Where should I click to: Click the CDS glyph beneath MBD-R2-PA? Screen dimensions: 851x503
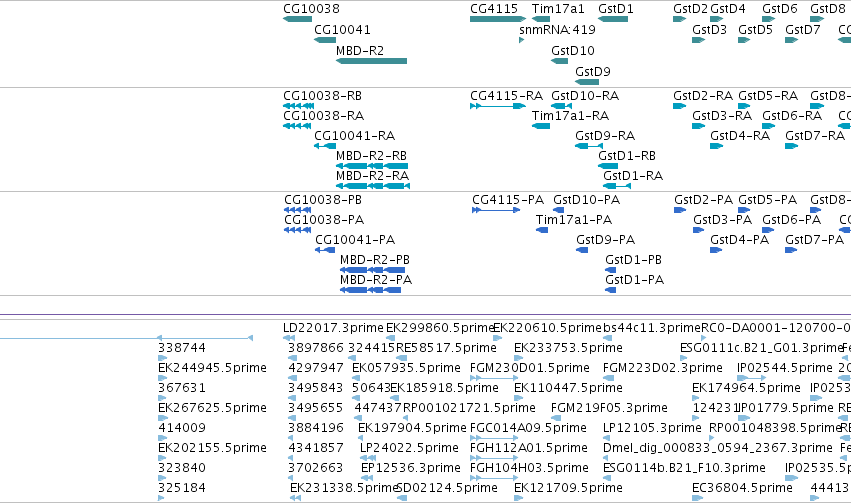371,290
